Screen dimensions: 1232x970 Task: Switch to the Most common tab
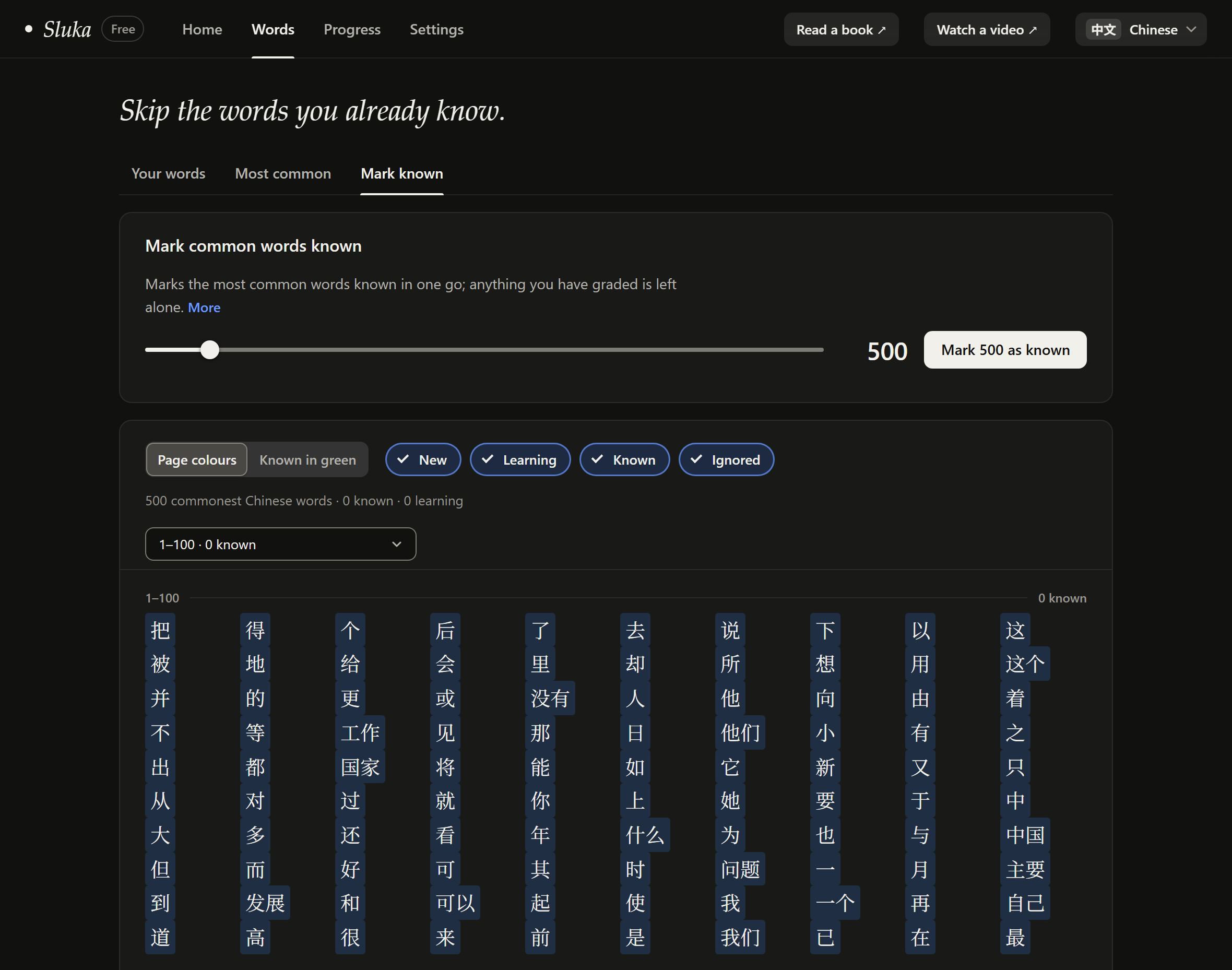(283, 174)
